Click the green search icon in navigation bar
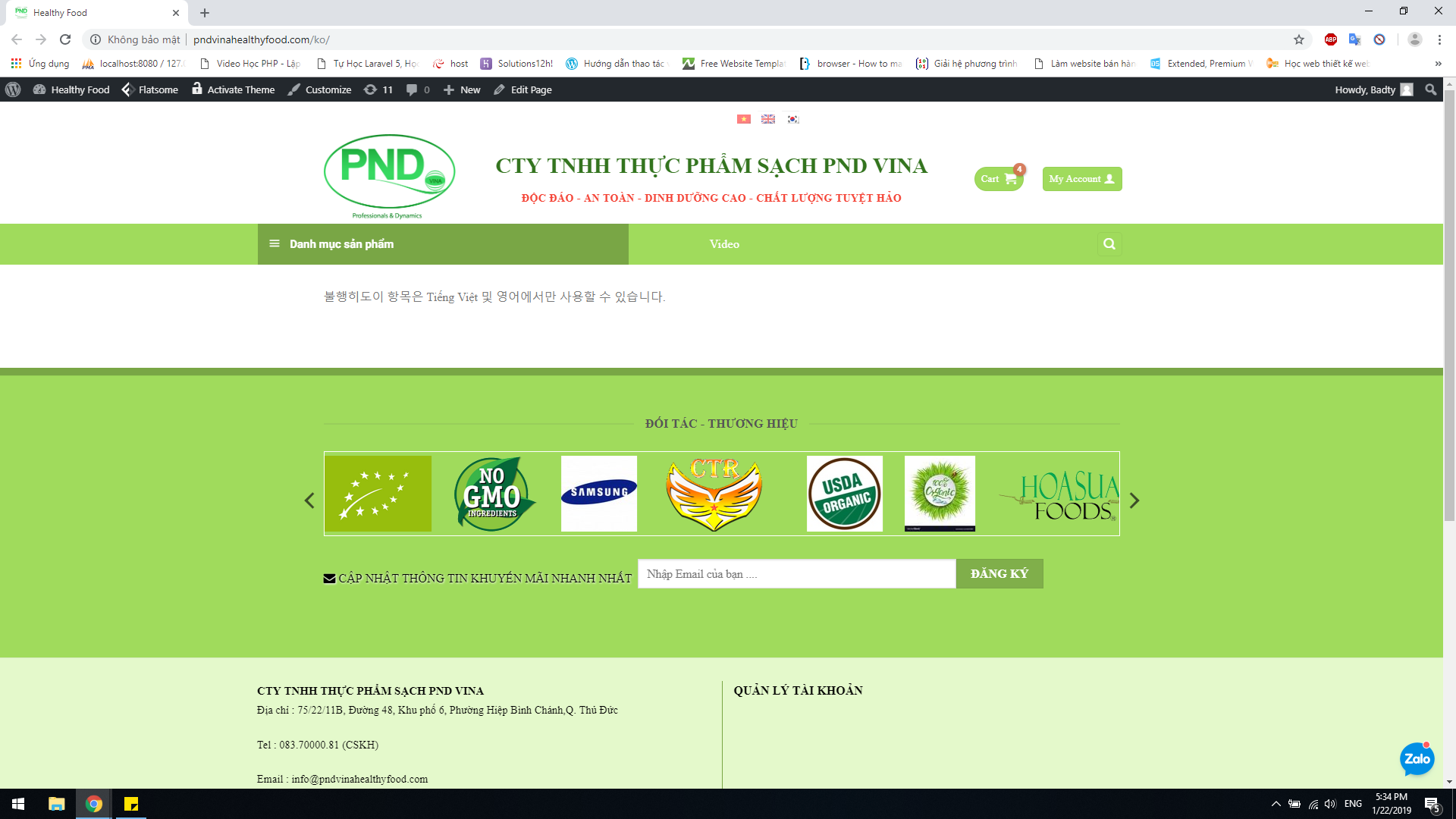The width and height of the screenshot is (1456, 819). (1109, 244)
